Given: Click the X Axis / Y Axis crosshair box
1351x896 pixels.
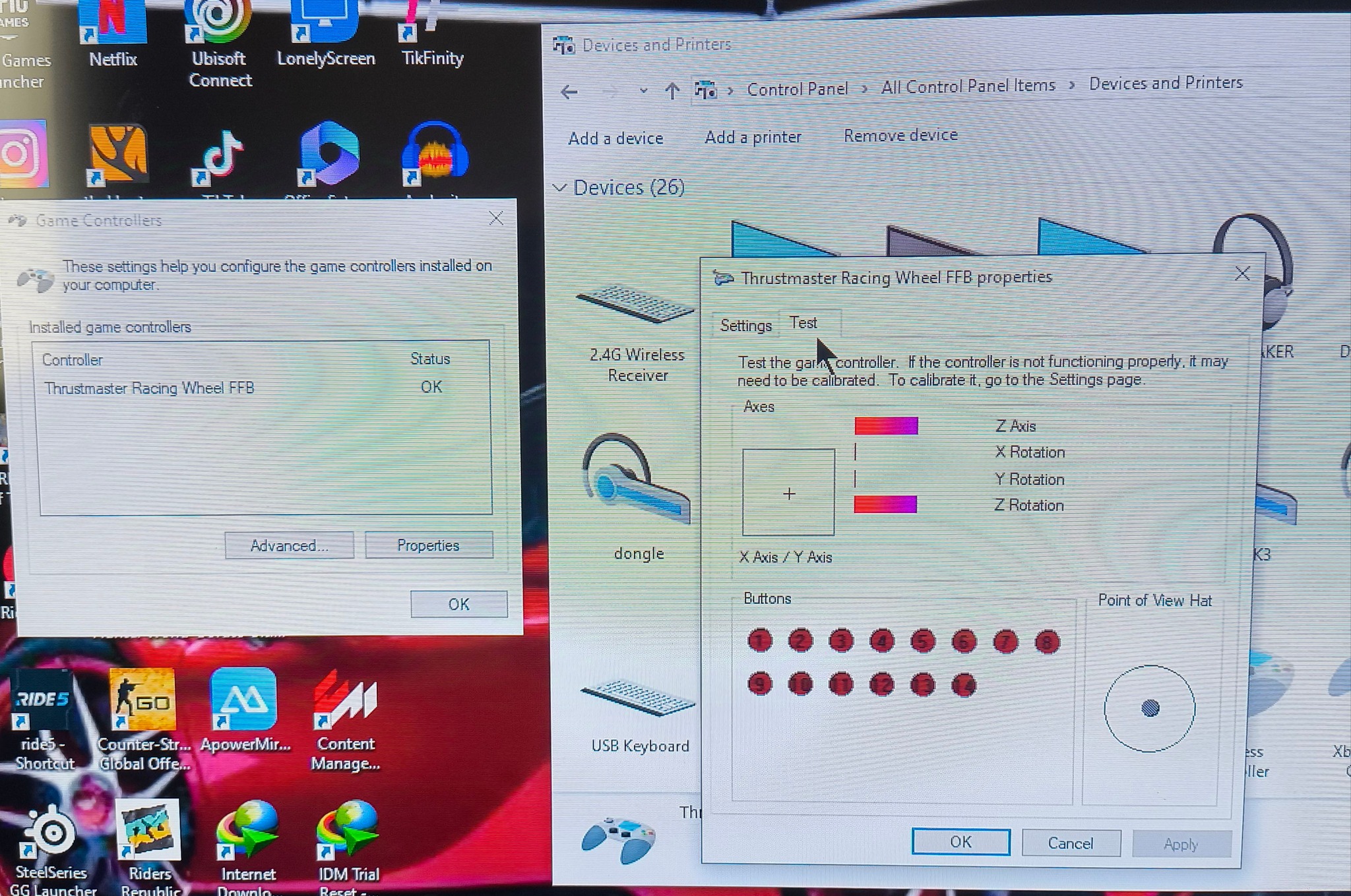Looking at the screenshot, I should tap(788, 492).
